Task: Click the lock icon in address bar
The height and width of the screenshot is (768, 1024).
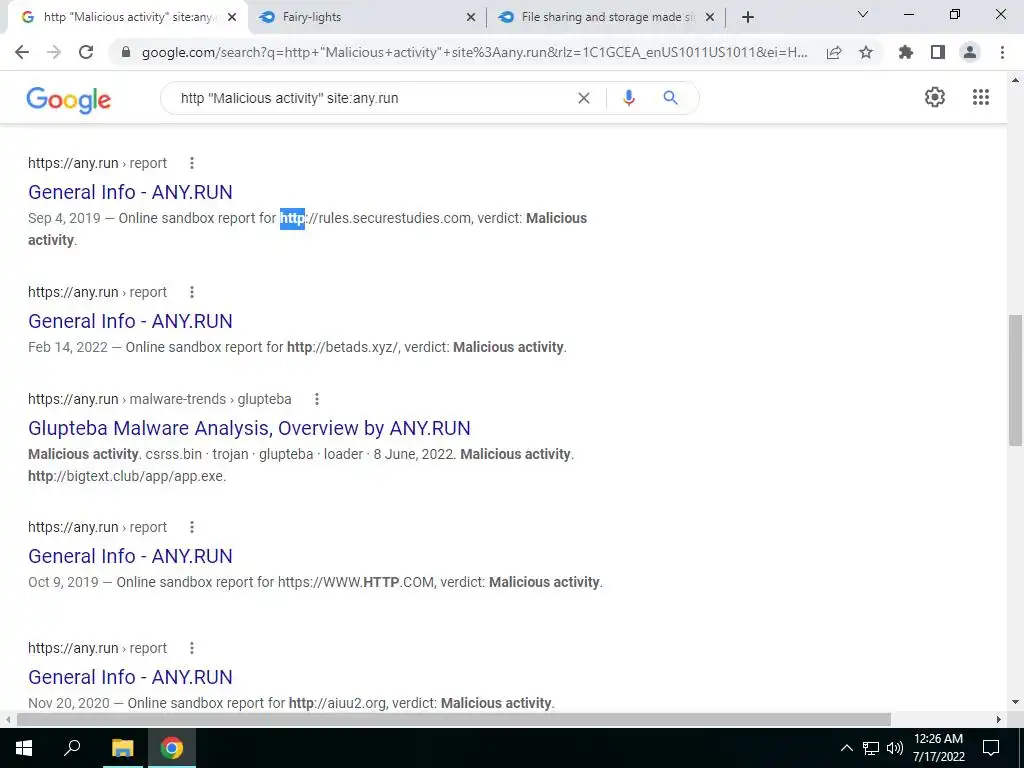Action: [126, 52]
